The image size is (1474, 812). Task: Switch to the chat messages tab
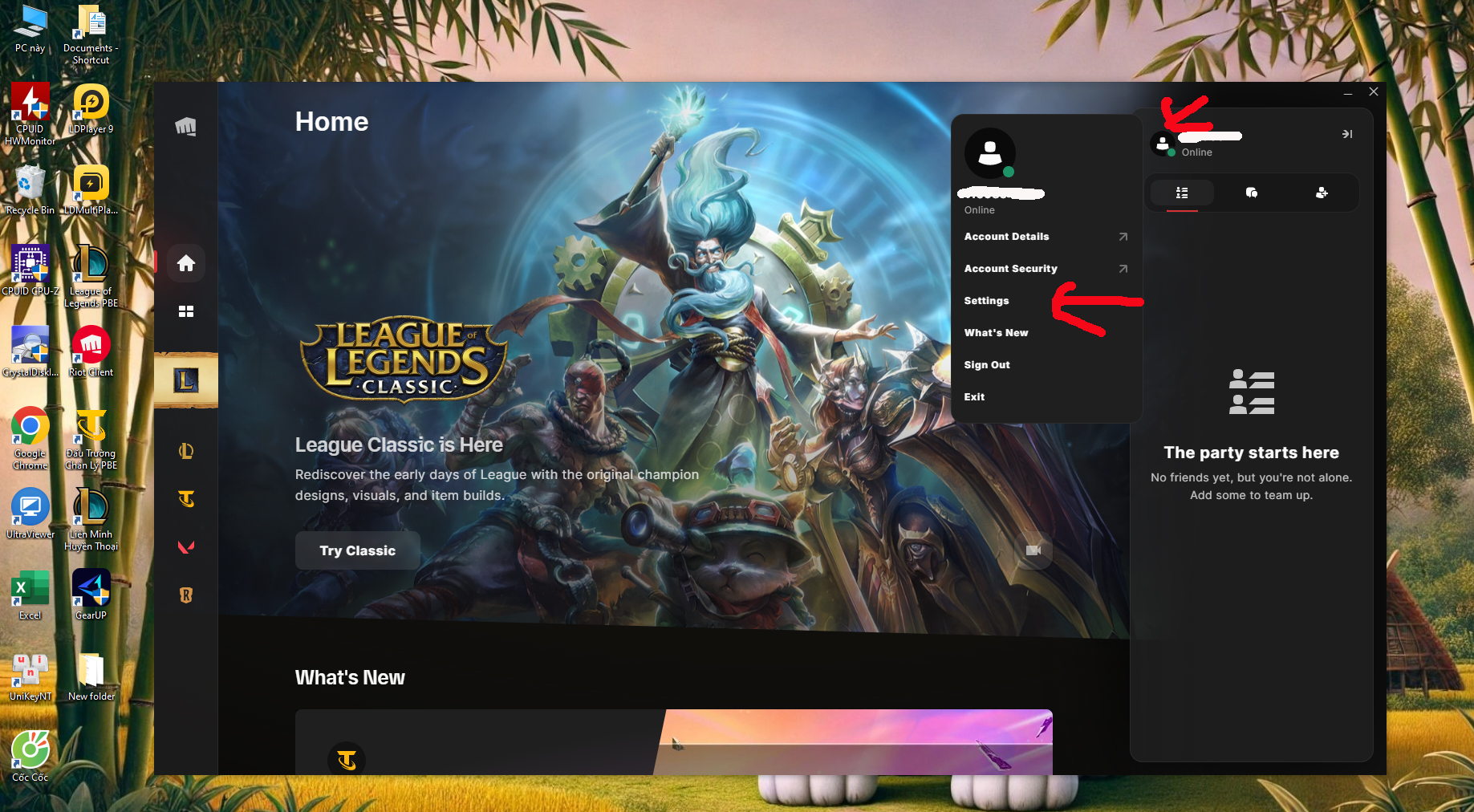click(x=1252, y=193)
